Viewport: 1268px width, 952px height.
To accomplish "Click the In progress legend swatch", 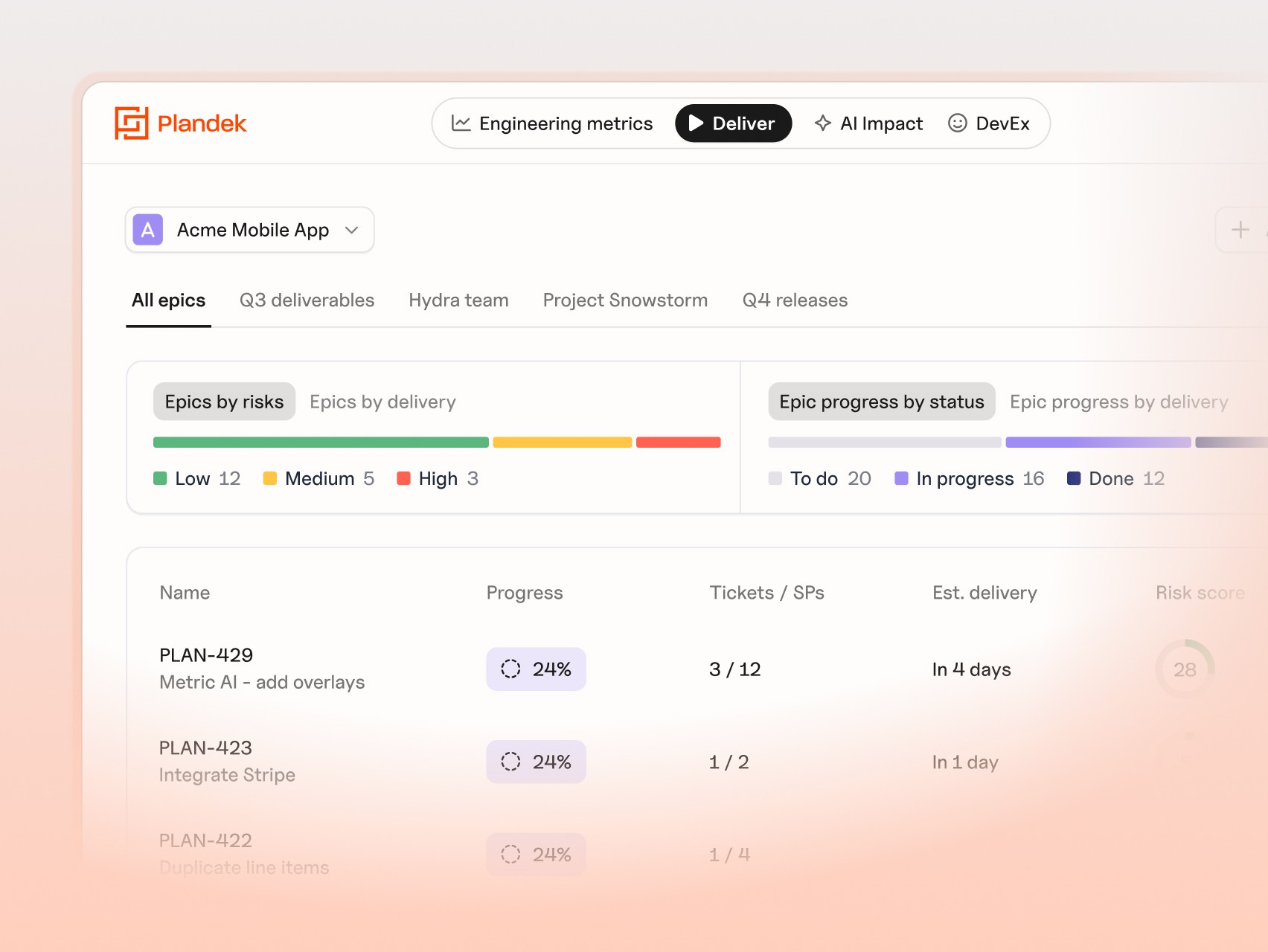I will 901,478.
